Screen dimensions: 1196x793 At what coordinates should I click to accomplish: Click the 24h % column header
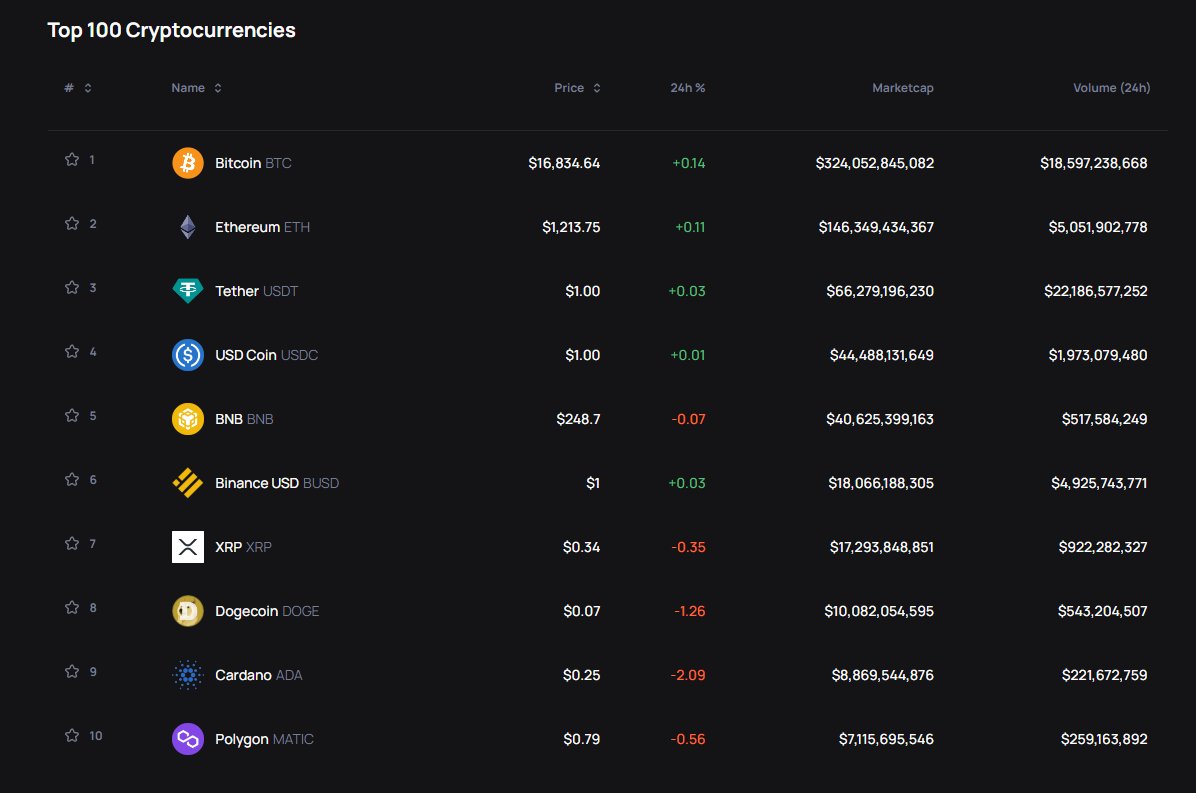click(x=687, y=88)
